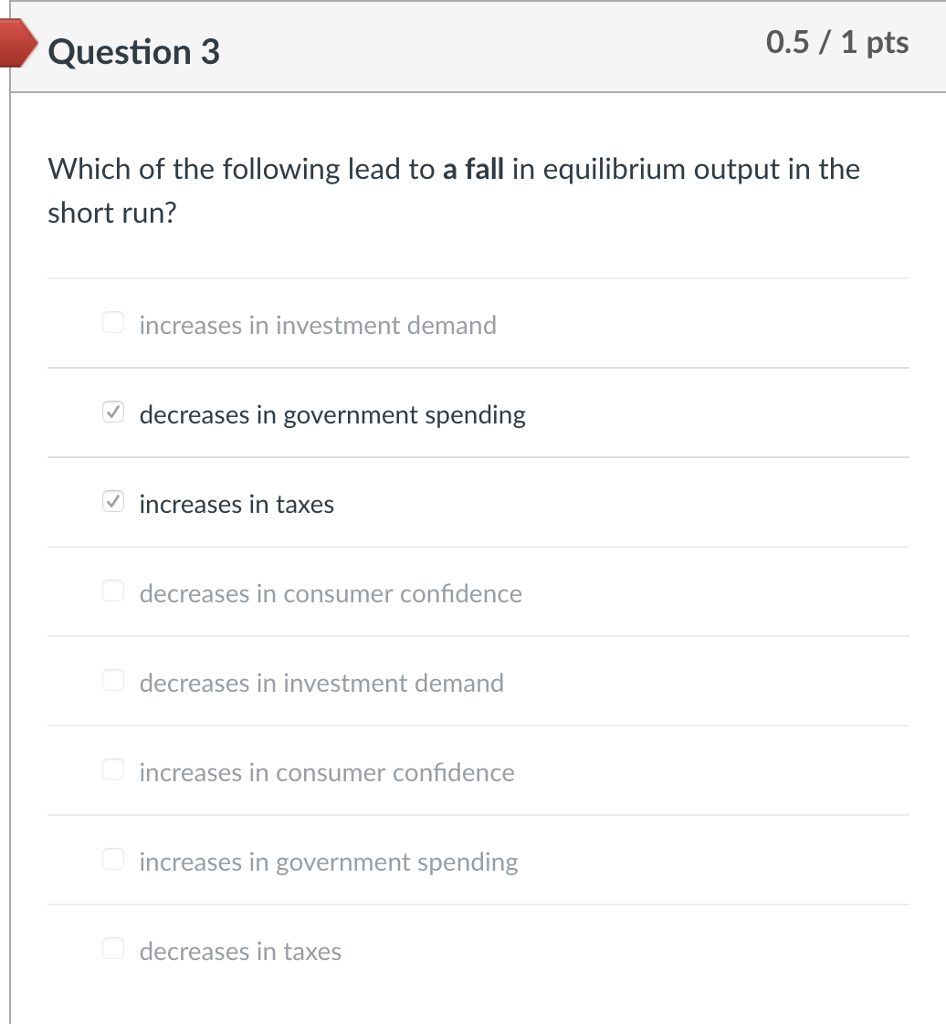The width and height of the screenshot is (946, 1024).
Task: Select the answer text increases in government spending
Action: pyautogui.click(x=328, y=861)
